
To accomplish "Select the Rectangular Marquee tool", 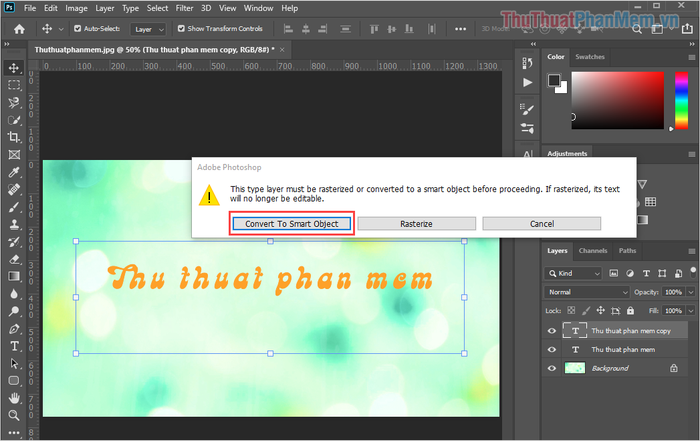I will click(14, 85).
